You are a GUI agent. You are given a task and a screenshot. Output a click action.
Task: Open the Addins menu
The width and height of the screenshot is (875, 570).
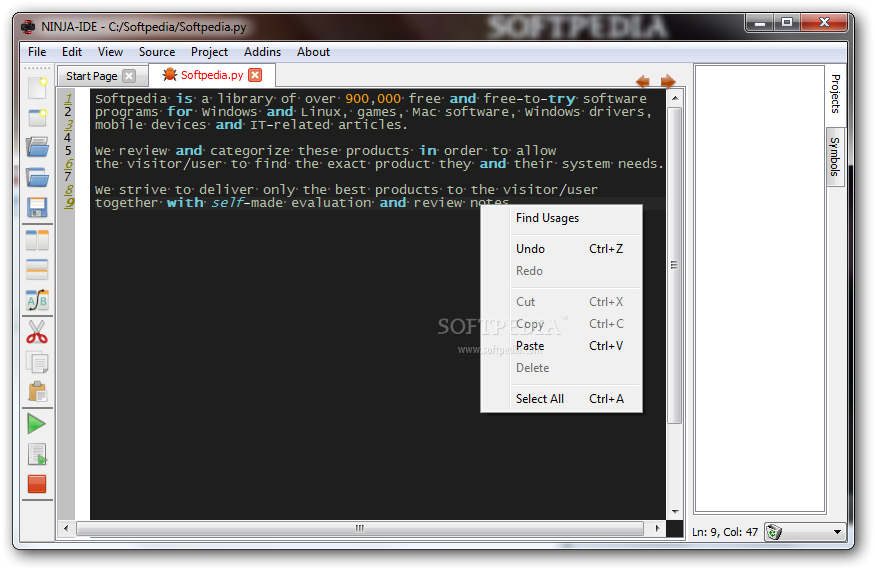[x=262, y=52]
